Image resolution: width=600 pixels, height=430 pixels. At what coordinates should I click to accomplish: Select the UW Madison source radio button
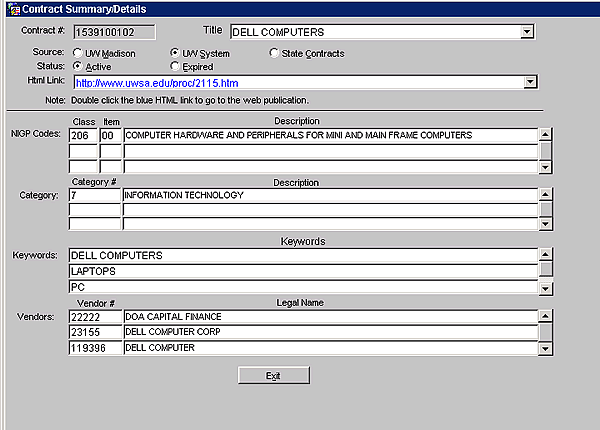77,52
